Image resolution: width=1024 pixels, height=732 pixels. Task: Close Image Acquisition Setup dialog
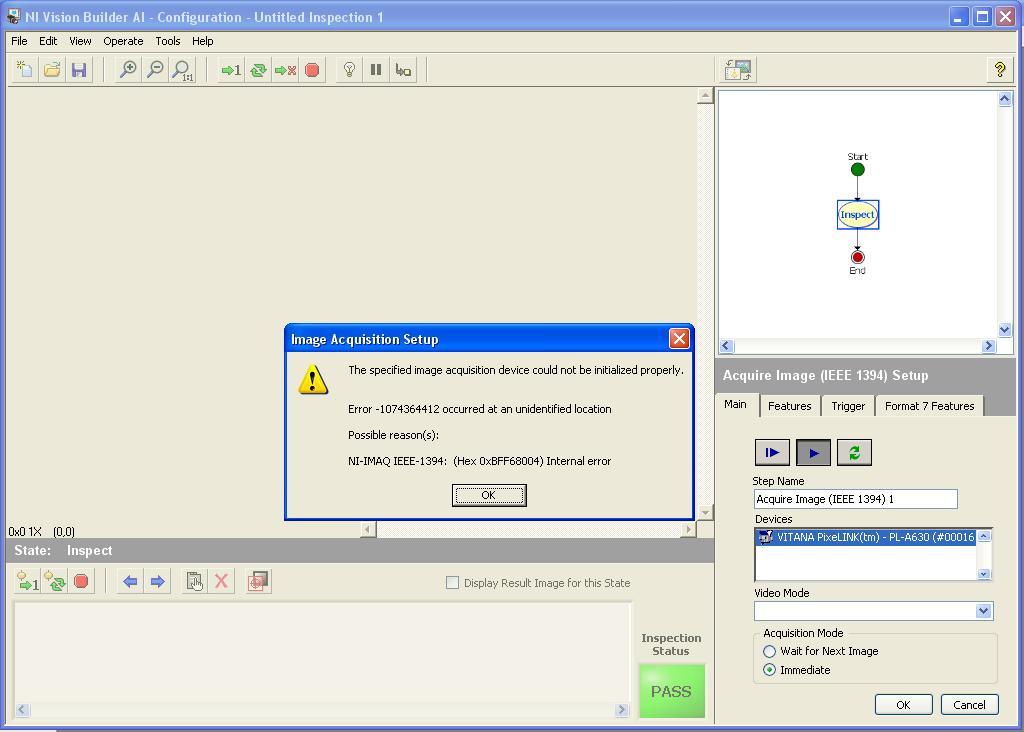coord(679,338)
